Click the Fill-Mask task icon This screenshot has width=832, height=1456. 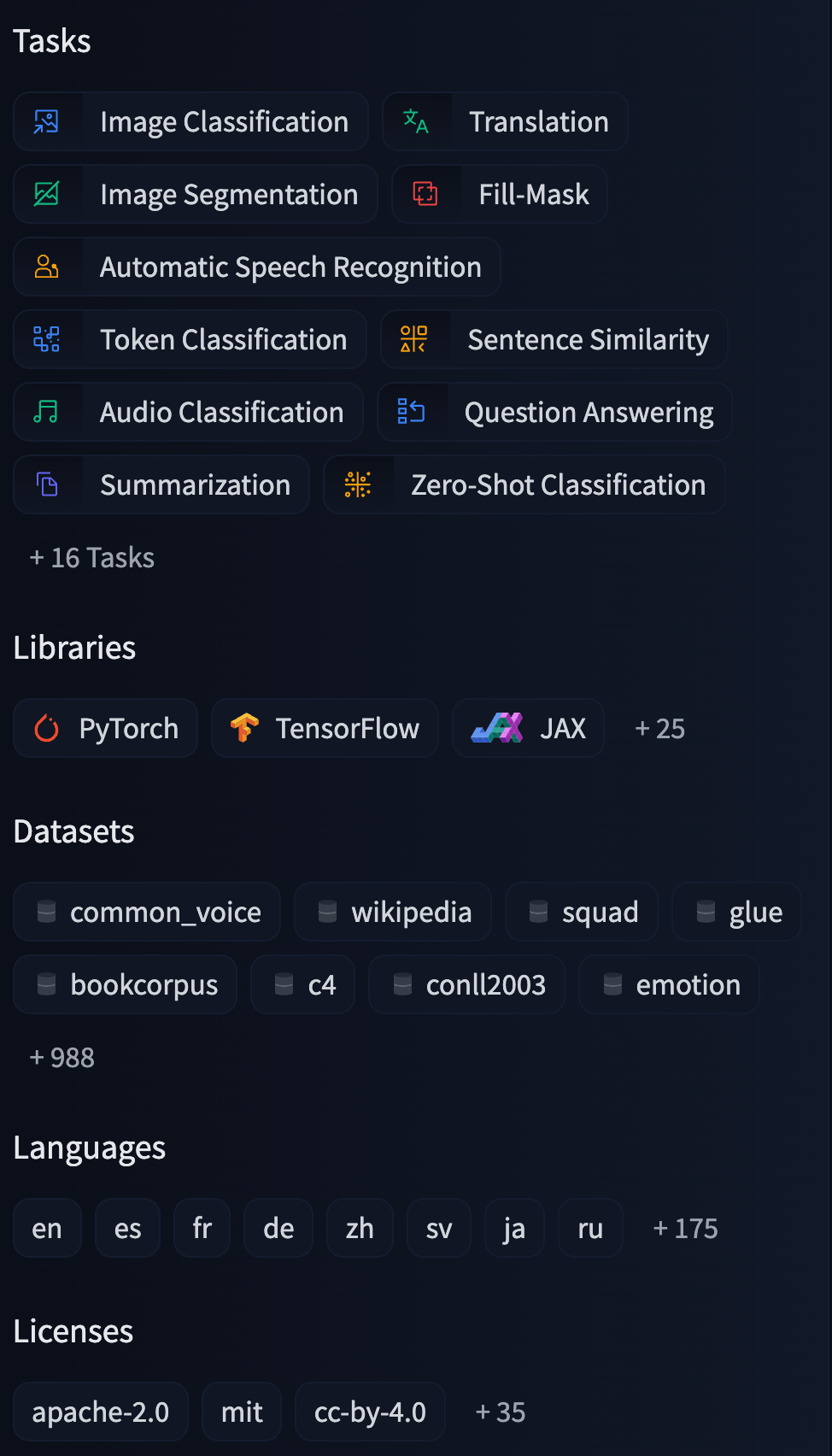pos(425,195)
